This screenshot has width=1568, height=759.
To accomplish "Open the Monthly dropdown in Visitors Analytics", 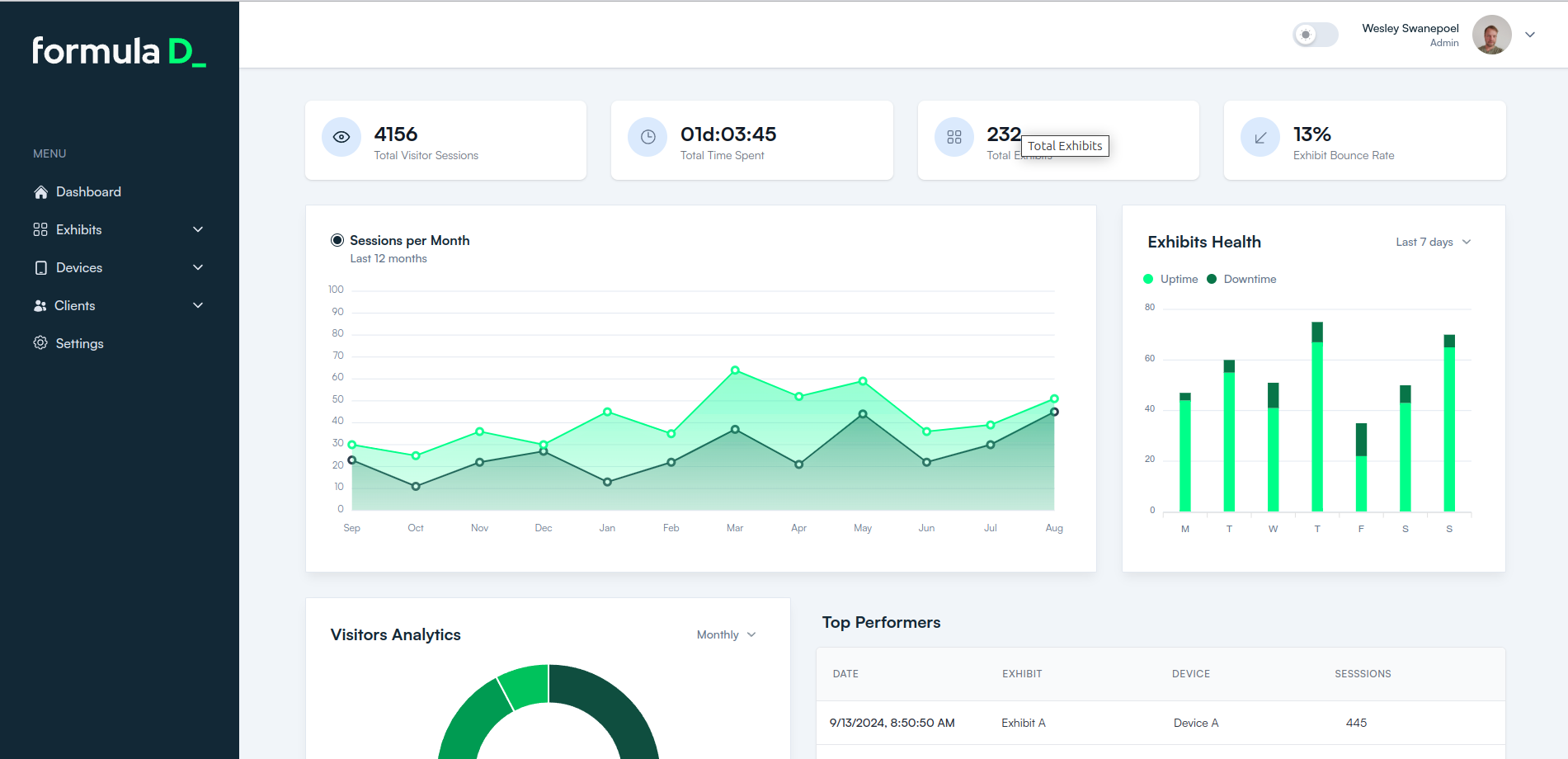I will pyautogui.click(x=727, y=634).
